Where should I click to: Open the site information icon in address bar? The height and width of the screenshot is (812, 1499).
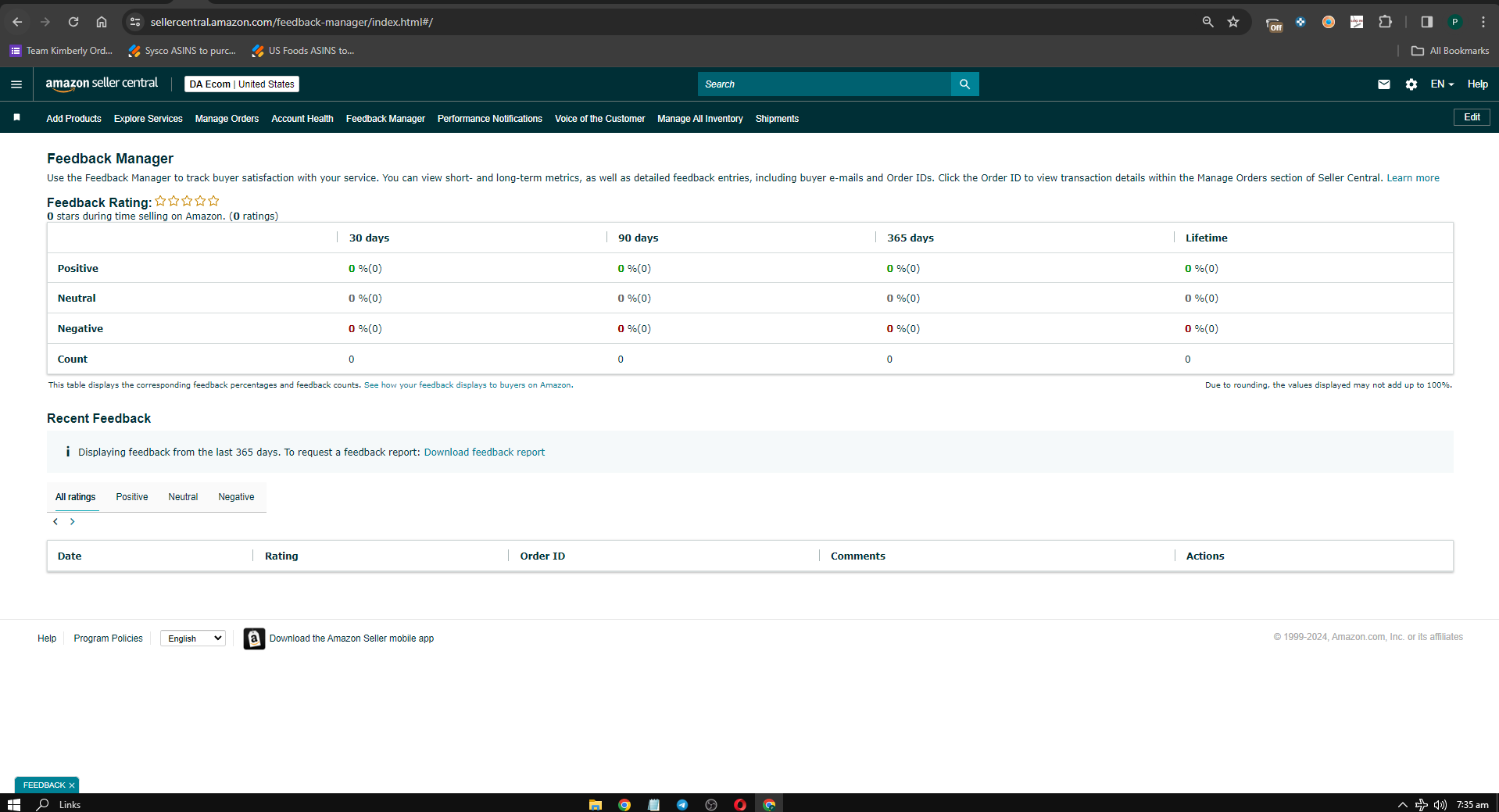[x=135, y=22]
